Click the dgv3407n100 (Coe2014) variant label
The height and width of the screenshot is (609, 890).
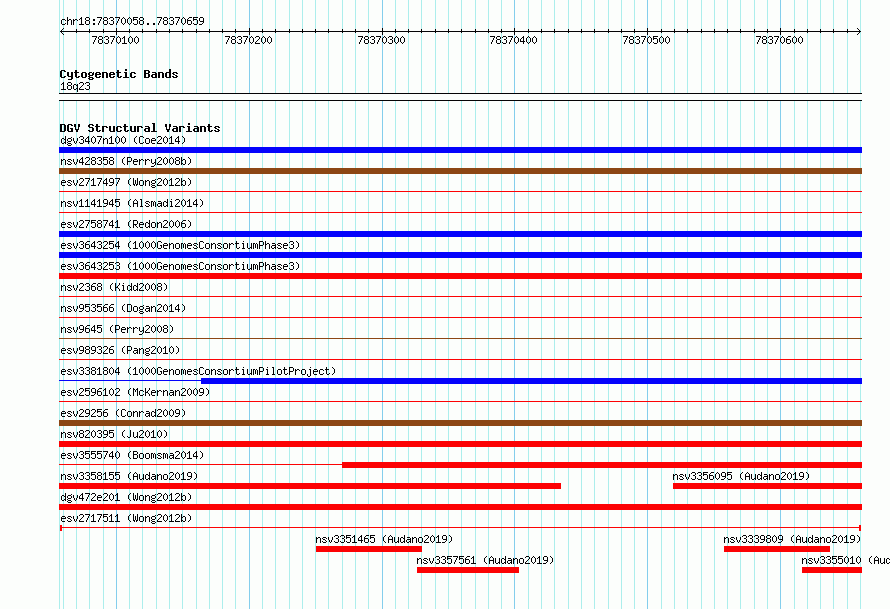(x=123, y=140)
